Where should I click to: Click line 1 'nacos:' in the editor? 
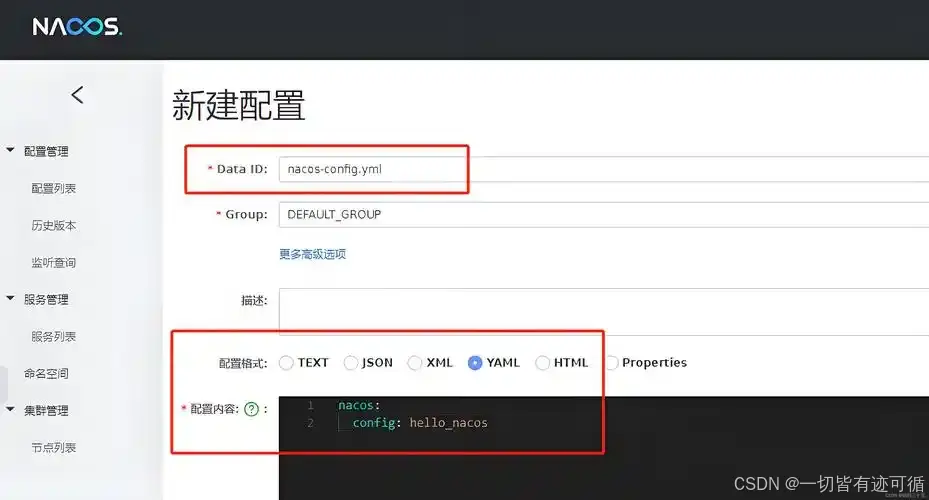point(359,405)
